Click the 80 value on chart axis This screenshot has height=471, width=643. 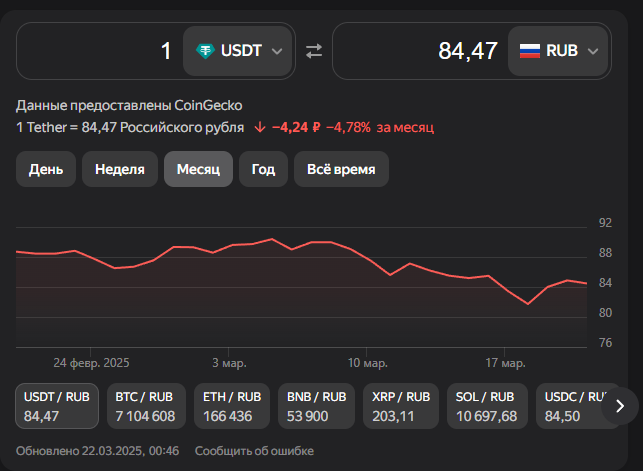pos(605,313)
